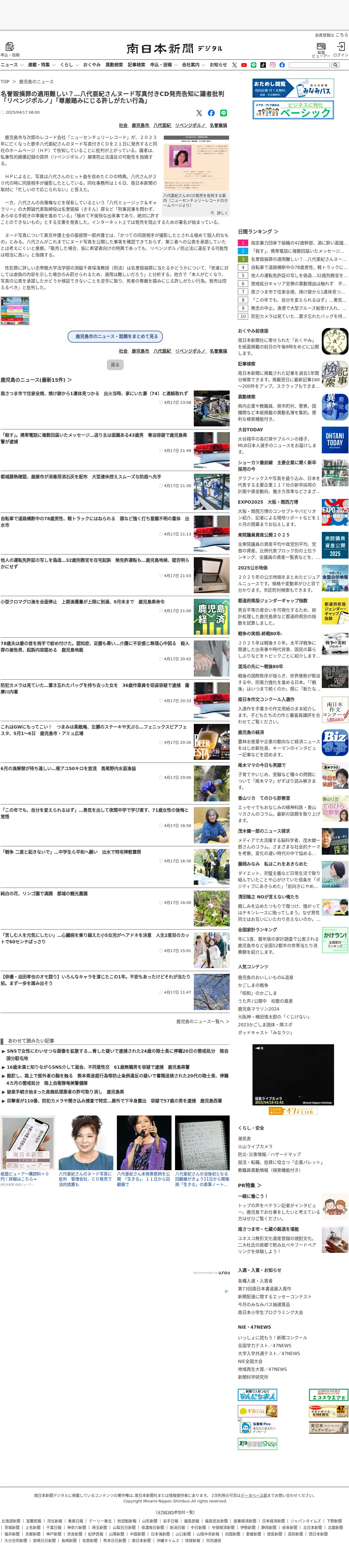Open the おためし開読 みなみパス banner
This screenshot has width=349, height=1568.
293,88
